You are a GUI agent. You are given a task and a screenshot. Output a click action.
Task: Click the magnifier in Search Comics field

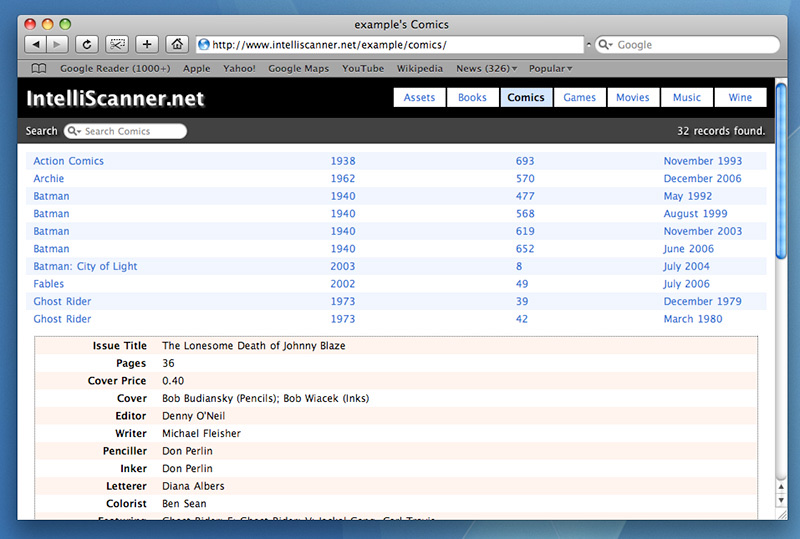pyautogui.click(x=74, y=131)
